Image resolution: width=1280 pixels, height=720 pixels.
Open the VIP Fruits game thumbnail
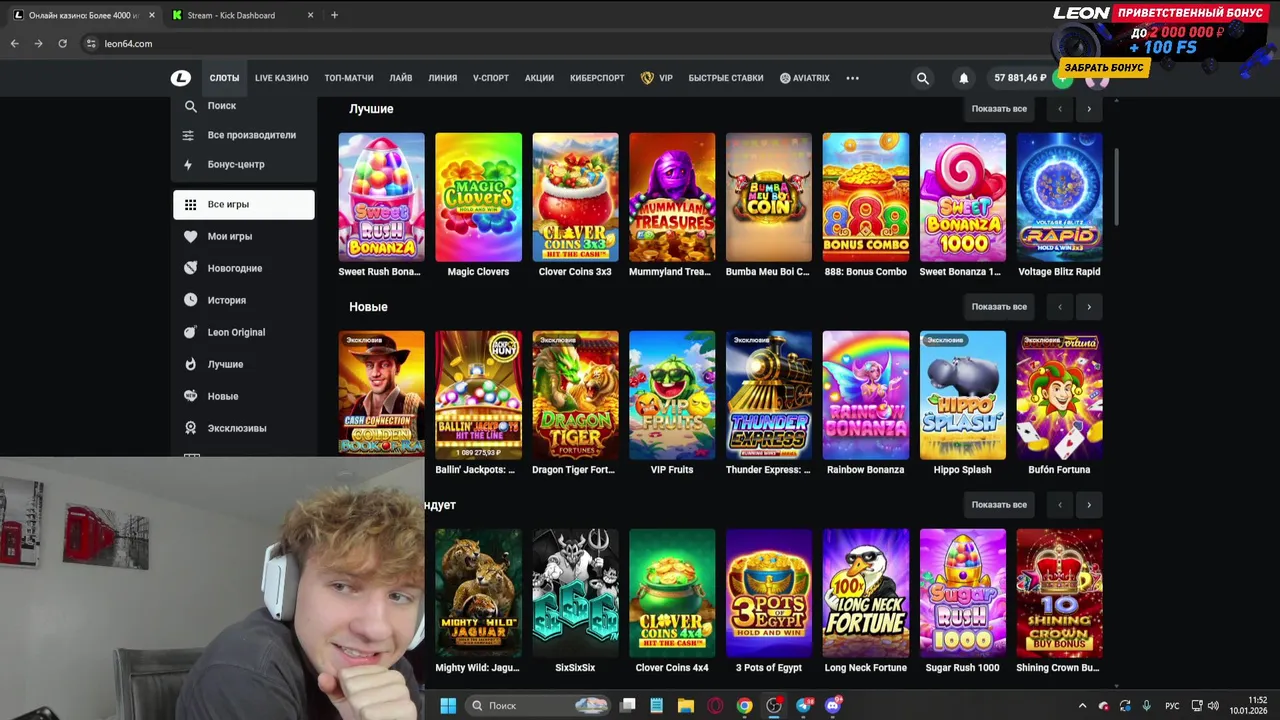click(672, 395)
